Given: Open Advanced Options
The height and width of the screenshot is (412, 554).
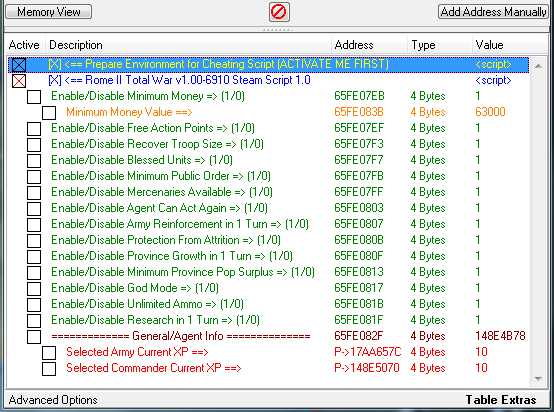Looking at the screenshot, I should coord(53,400).
